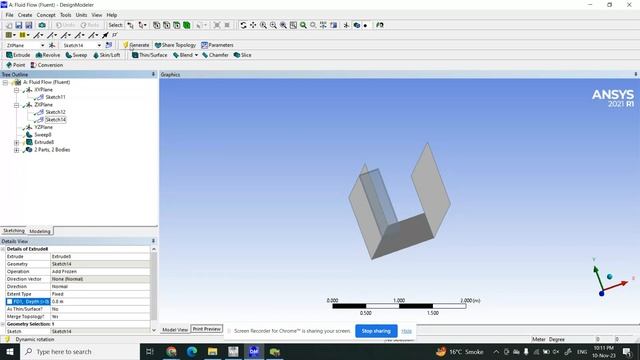
Task: Toggle the display plane icon
Action: (346, 25)
